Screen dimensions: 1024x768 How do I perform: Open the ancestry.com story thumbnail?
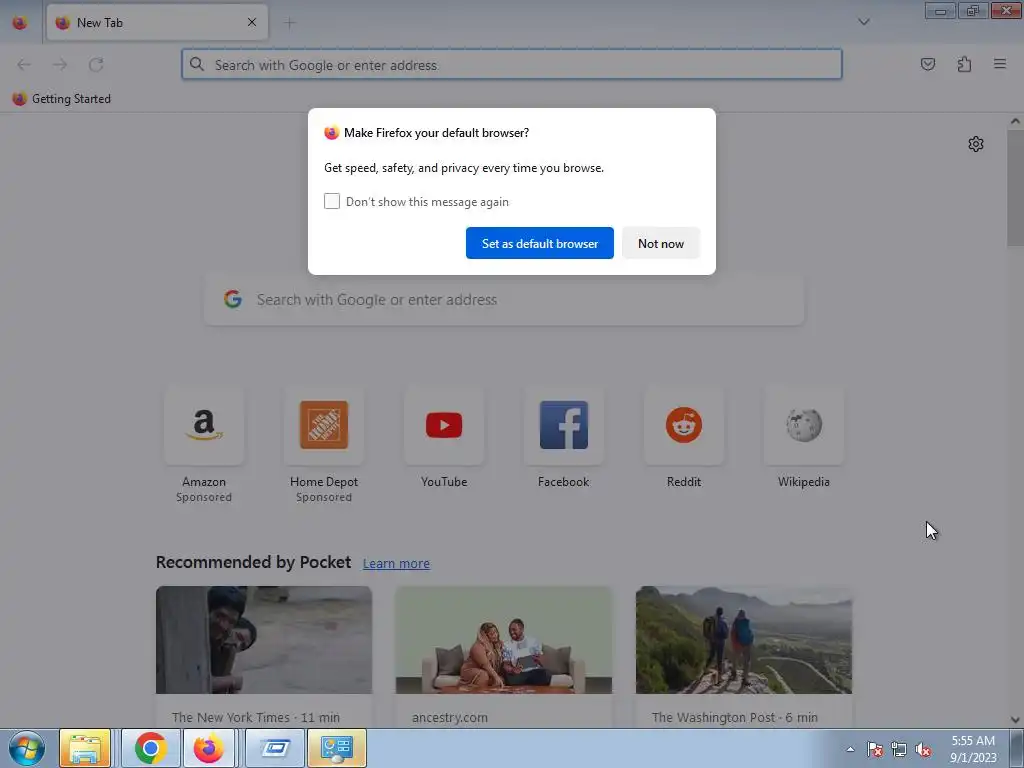point(504,639)
